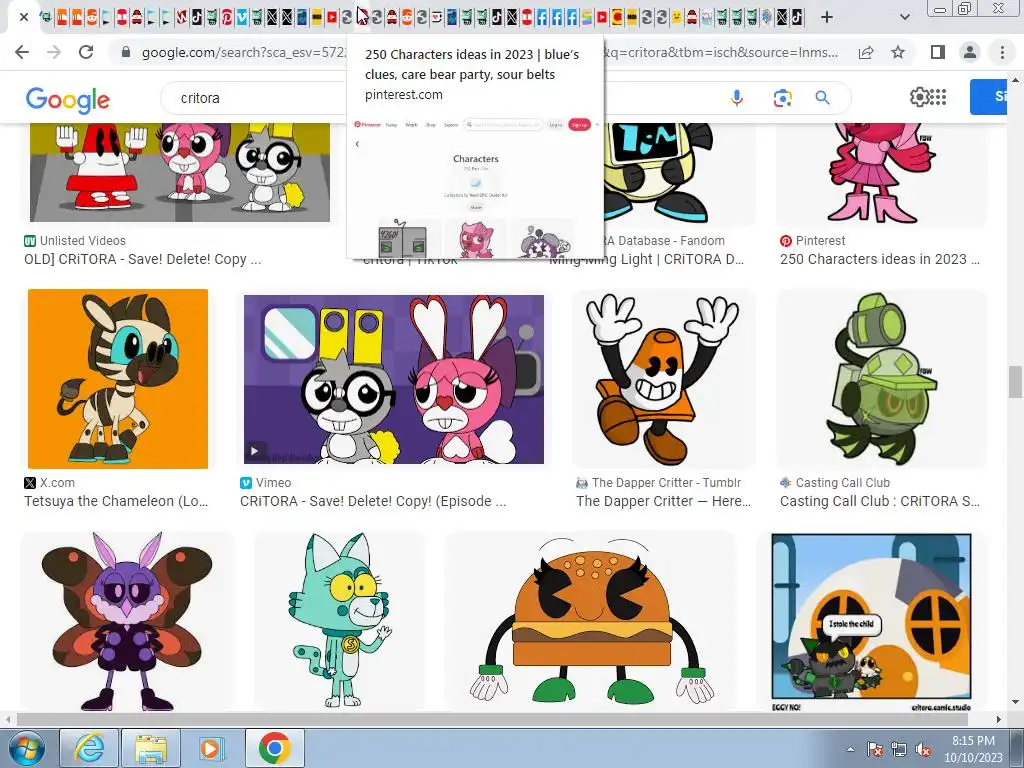Open Chrome's three-dot menu

coord(1002,52)
